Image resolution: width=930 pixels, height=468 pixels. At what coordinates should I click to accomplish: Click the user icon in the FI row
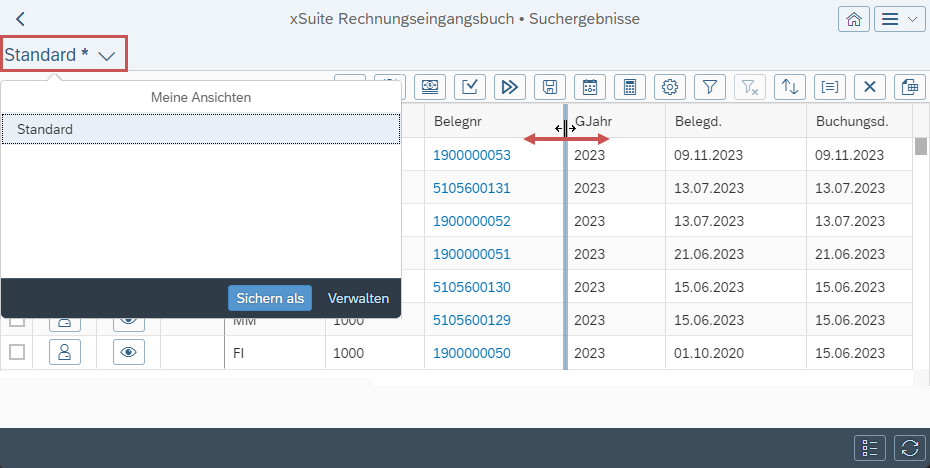[x=65, y=352]
